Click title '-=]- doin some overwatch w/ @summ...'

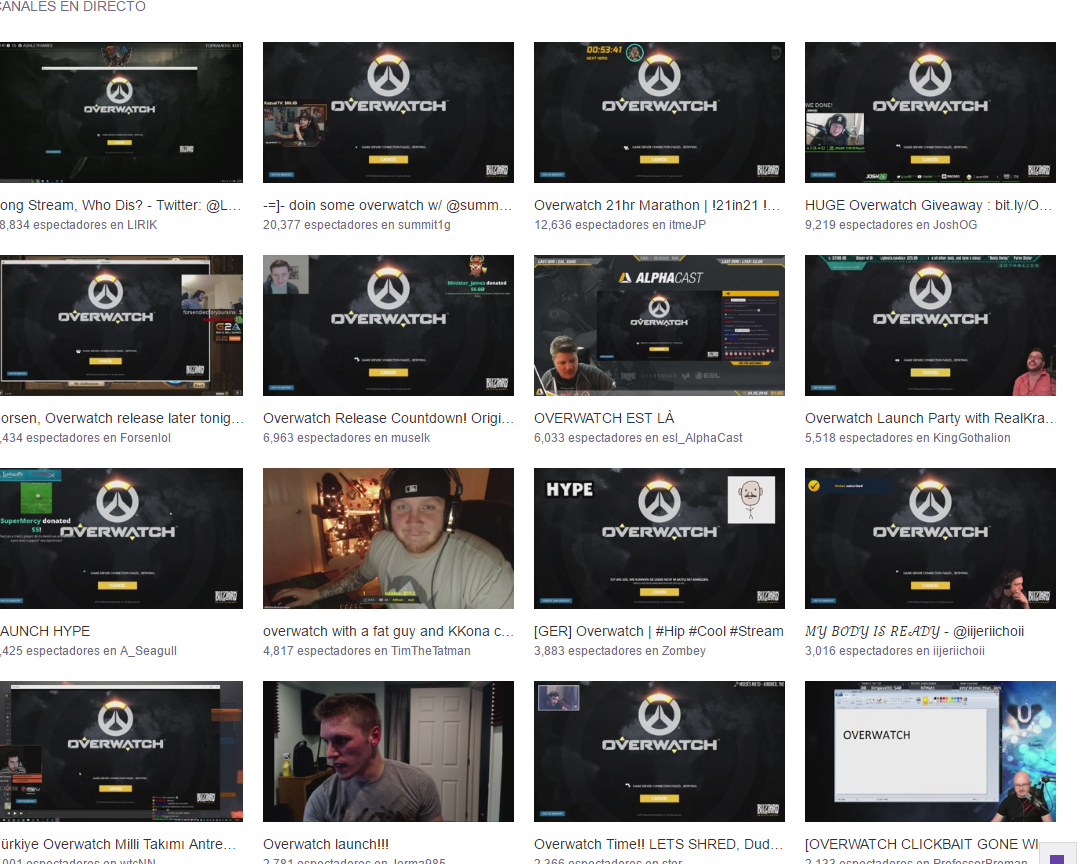[387, 205]
